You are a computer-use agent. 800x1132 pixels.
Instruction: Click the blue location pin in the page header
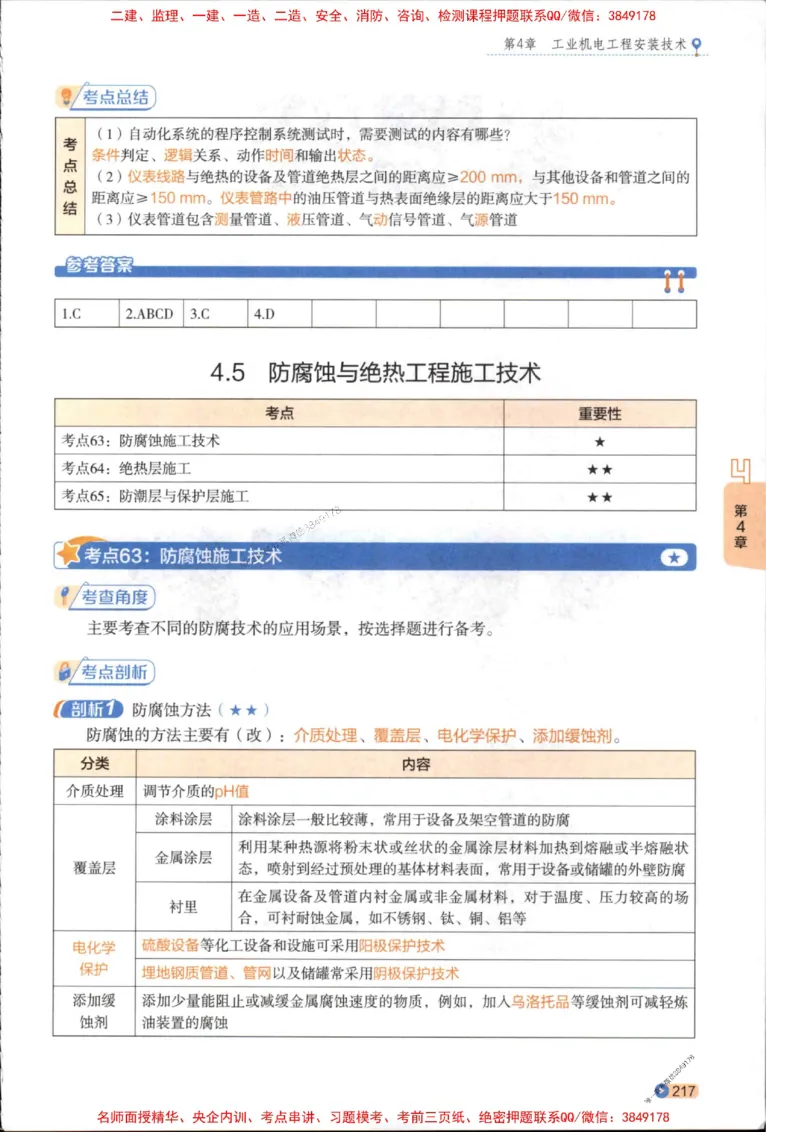698,44
